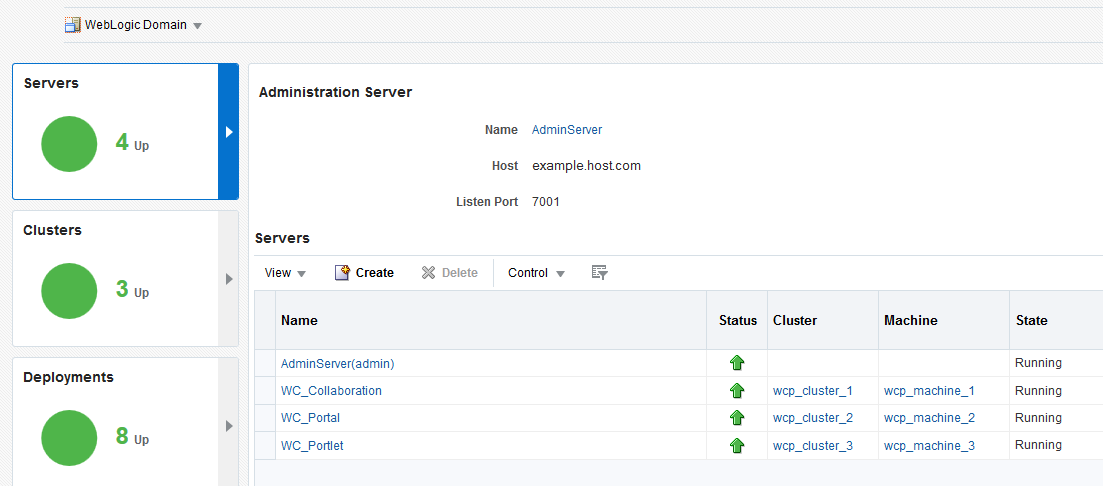1103x486 pixels.
Task: Click the 8 Up deployments count
Action: coord(132,437)
